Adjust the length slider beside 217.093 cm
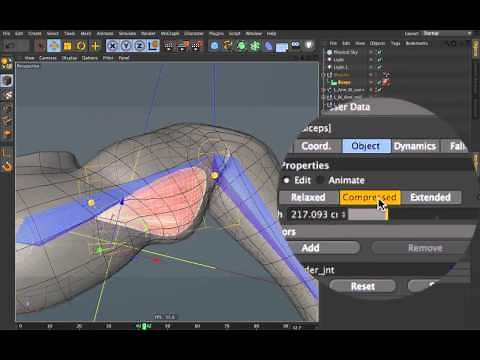Viewport: 480px width, 360px height. (412, 214)
